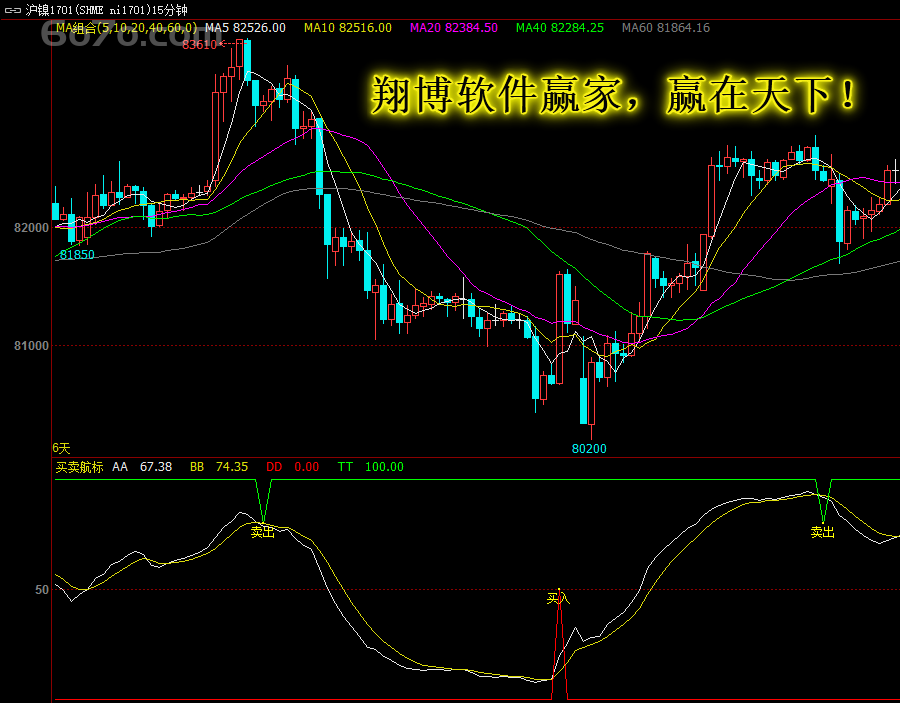Click the 6天 time span label
This screenshot has height=703, width=900.
(x=61, y=448)
